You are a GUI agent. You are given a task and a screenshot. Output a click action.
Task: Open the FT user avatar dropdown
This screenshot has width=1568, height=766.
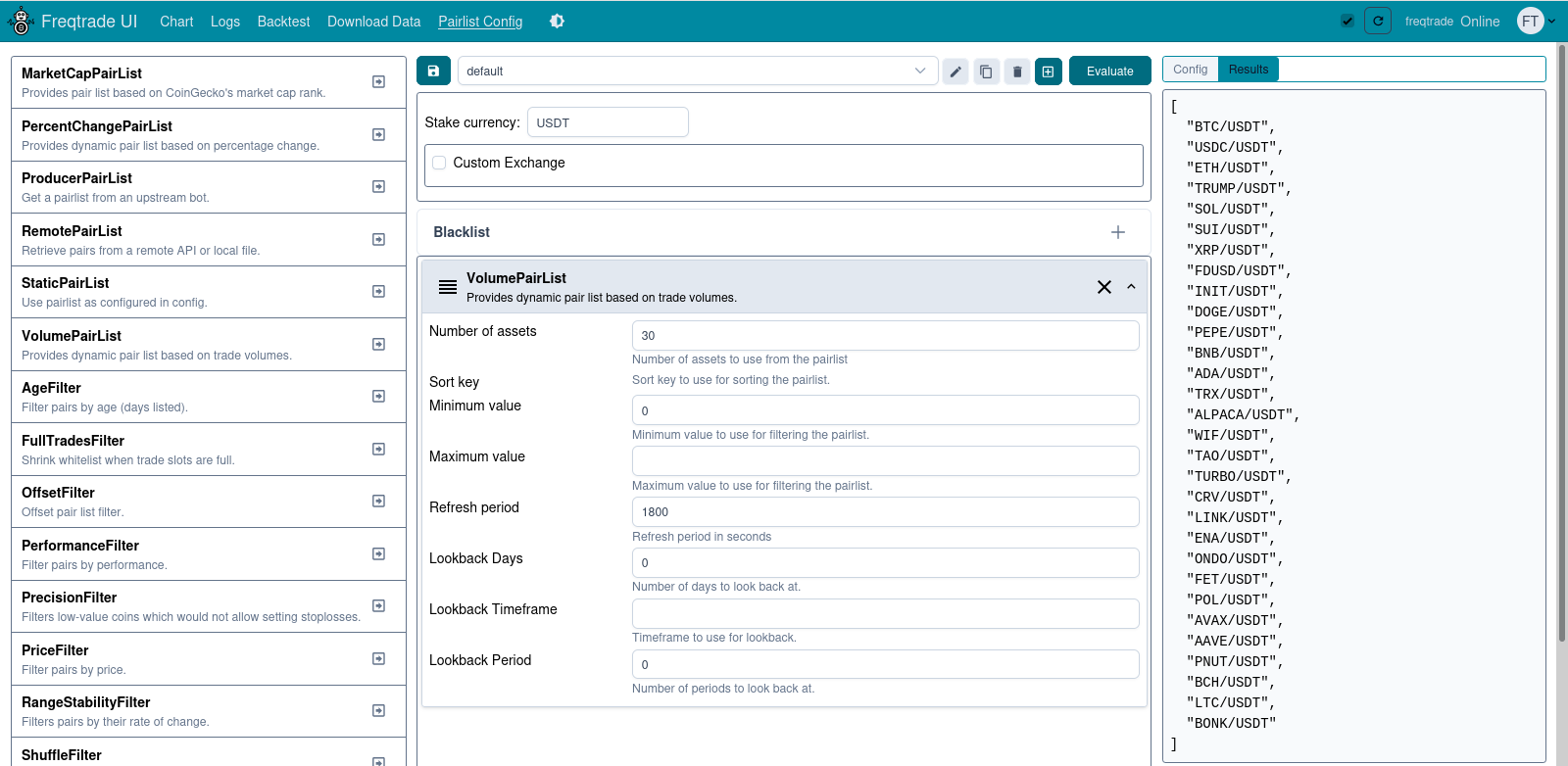click(x=1535, y=22)
